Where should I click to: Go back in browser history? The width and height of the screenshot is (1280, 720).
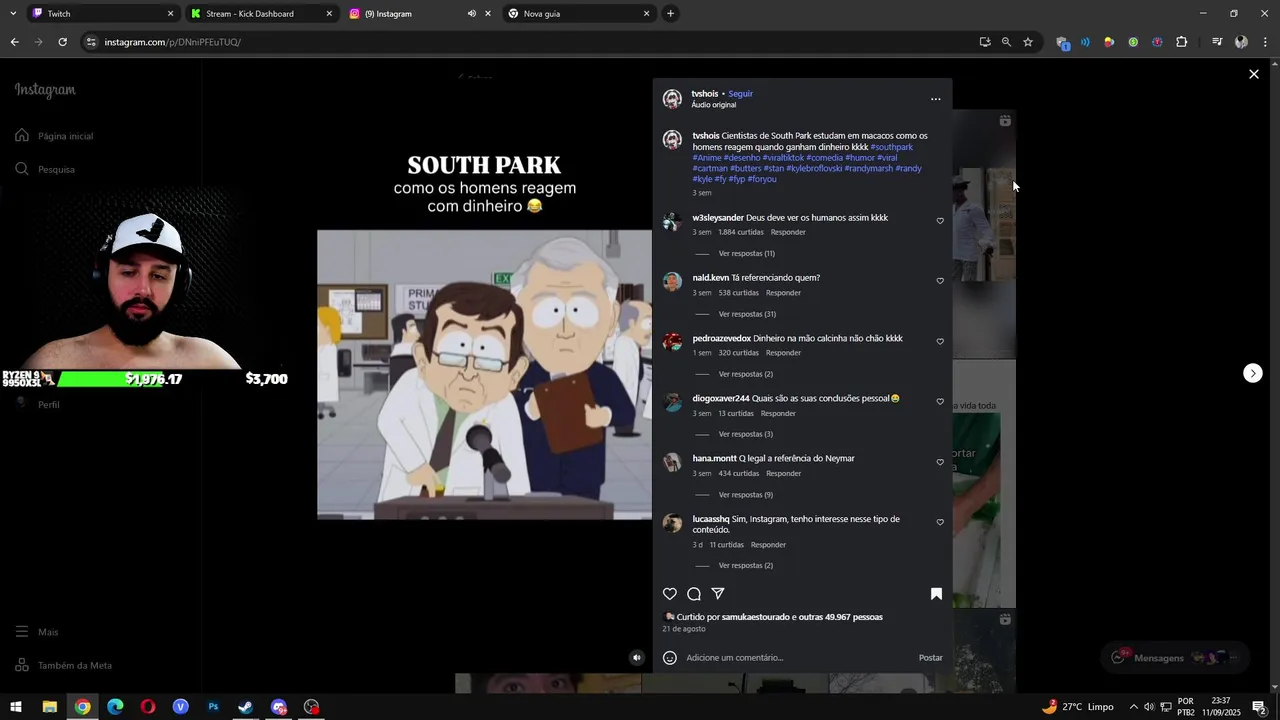[x=14, y=42]
